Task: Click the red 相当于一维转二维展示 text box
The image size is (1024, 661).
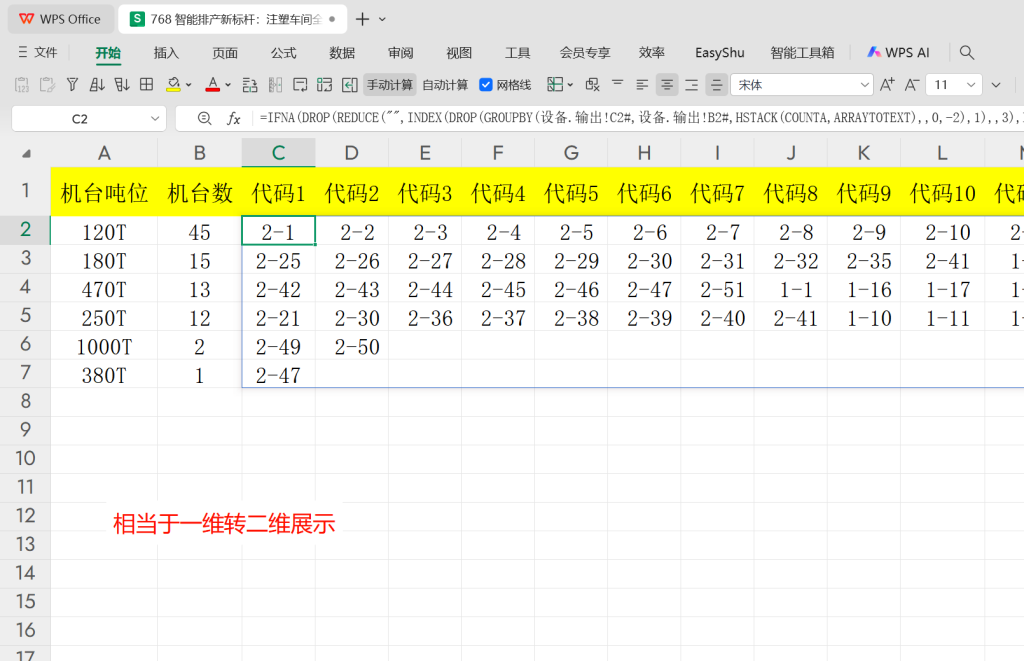Action: point(224,523)
